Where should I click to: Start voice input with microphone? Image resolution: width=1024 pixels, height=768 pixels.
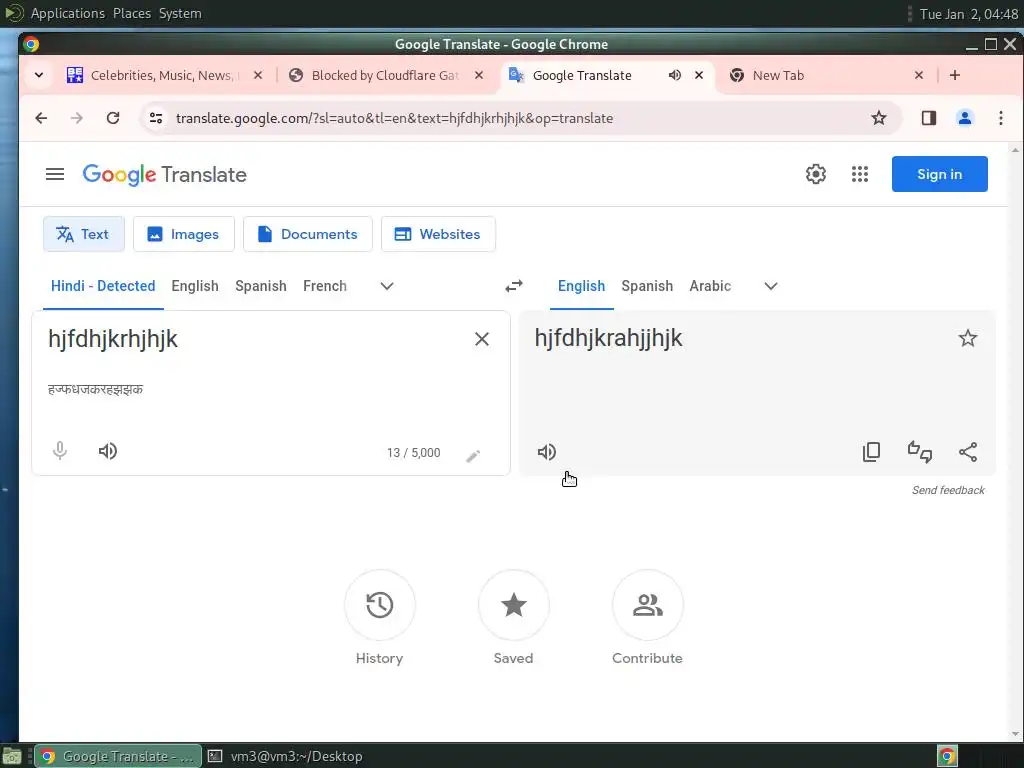(x=59, y=451)
